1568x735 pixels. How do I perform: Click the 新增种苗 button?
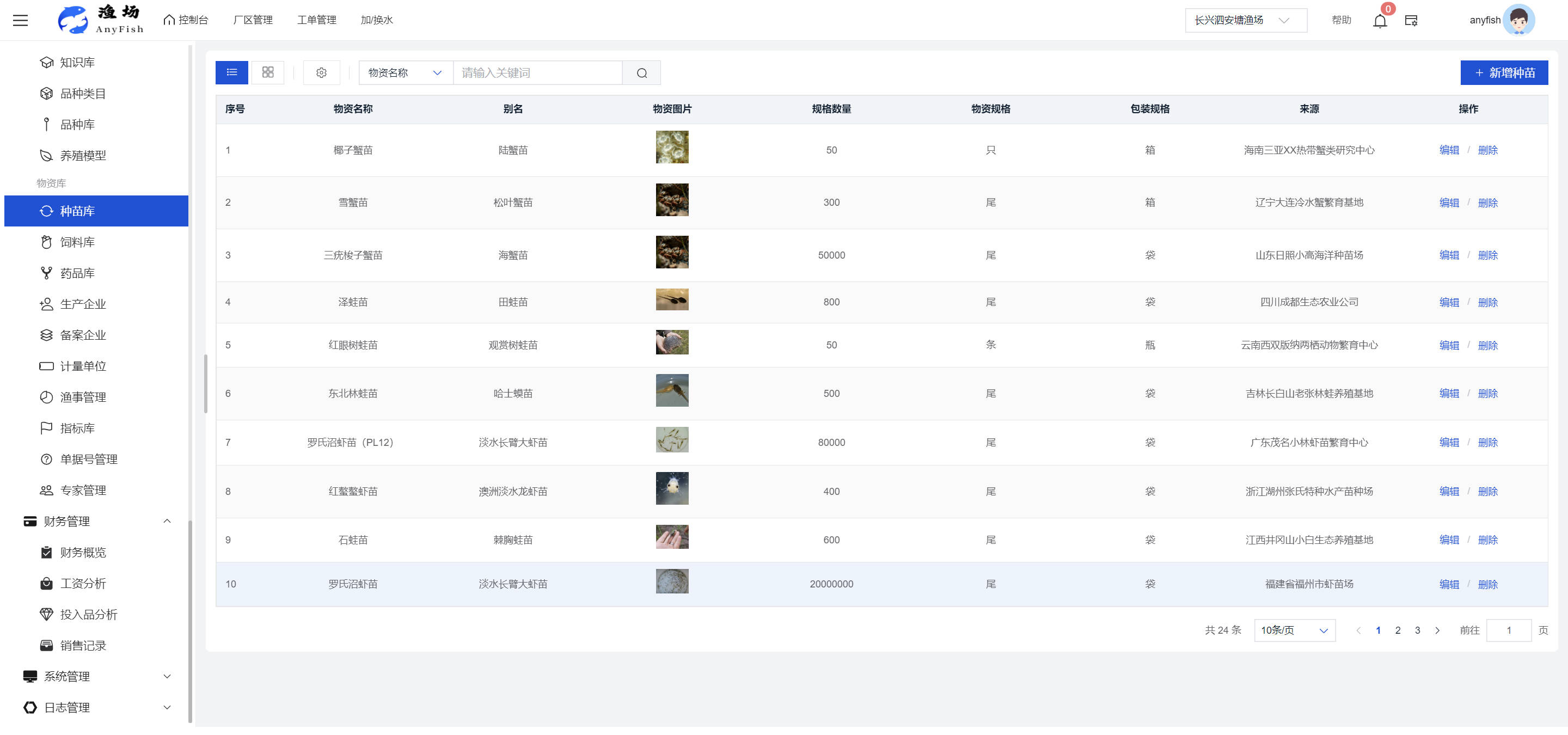1503,73
